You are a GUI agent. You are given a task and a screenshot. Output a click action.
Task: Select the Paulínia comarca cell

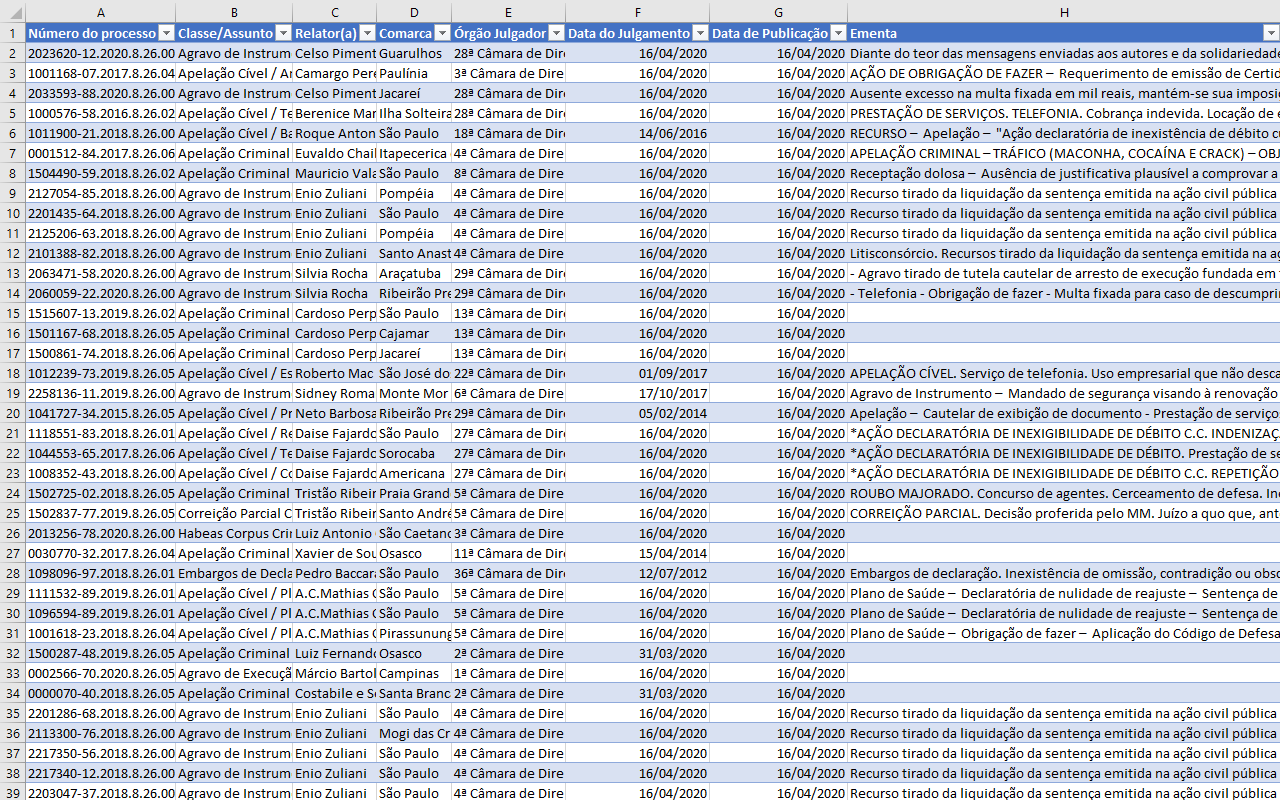point(414,73)
